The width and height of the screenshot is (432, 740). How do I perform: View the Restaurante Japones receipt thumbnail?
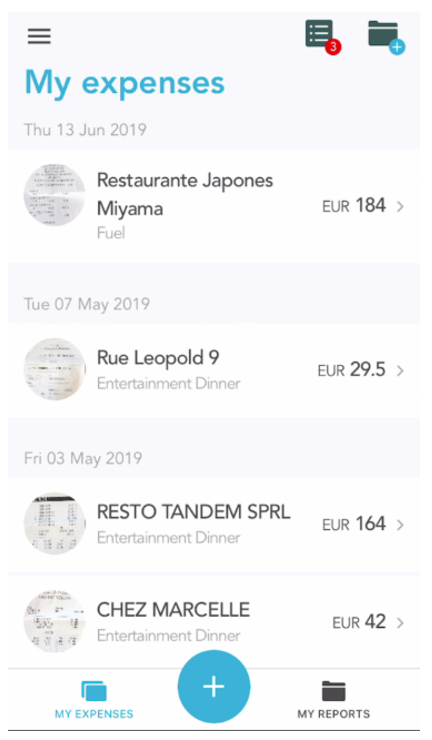55,195
